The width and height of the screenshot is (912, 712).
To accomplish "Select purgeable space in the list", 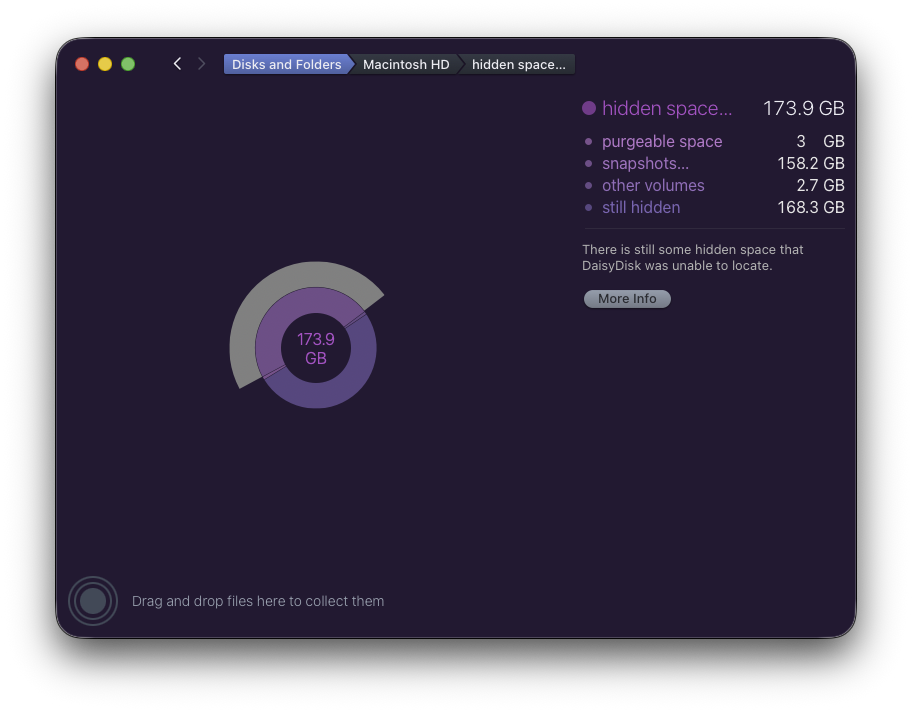I will [x=661, y=142].
